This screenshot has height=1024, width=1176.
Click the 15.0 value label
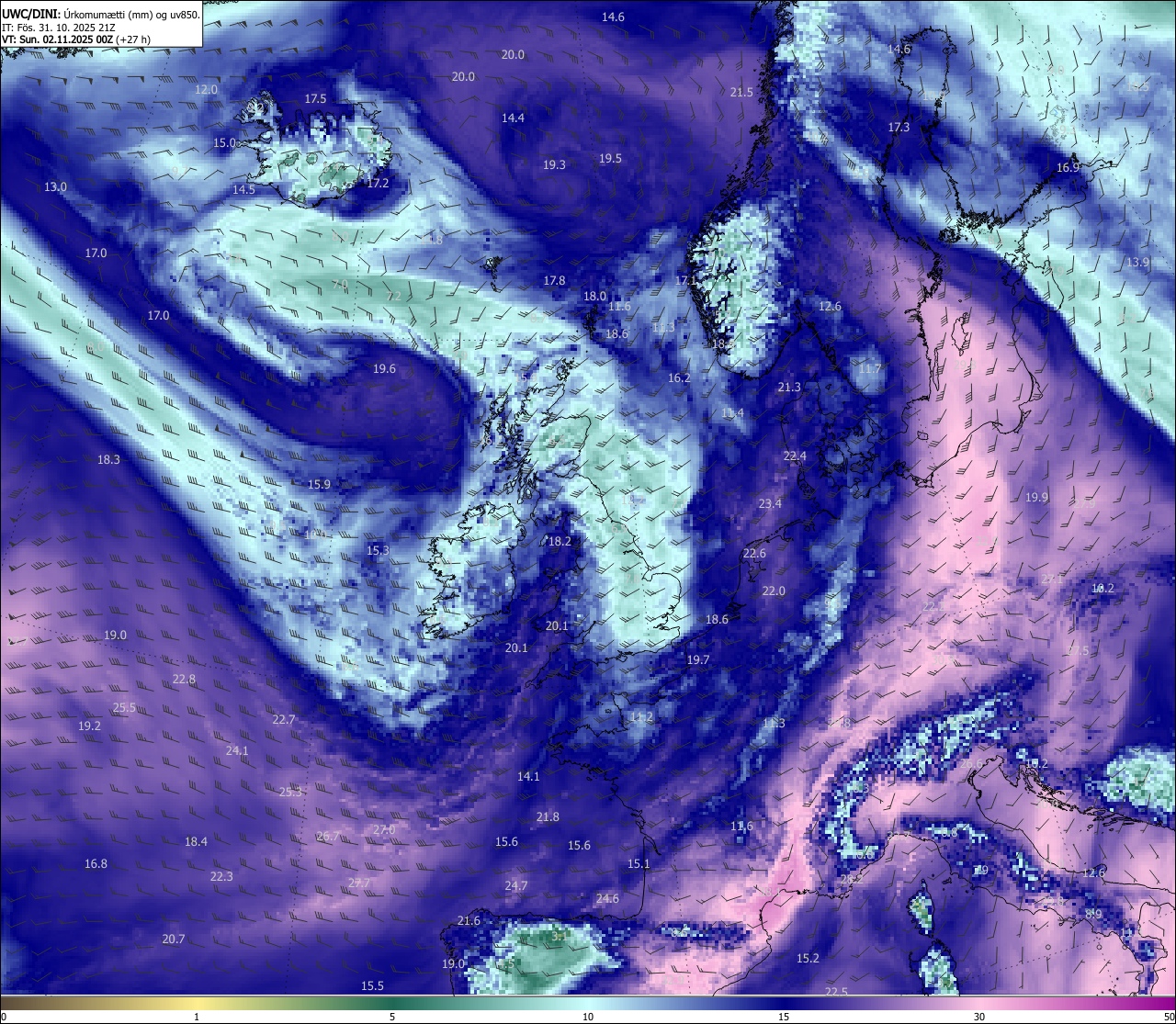[225, 143]
